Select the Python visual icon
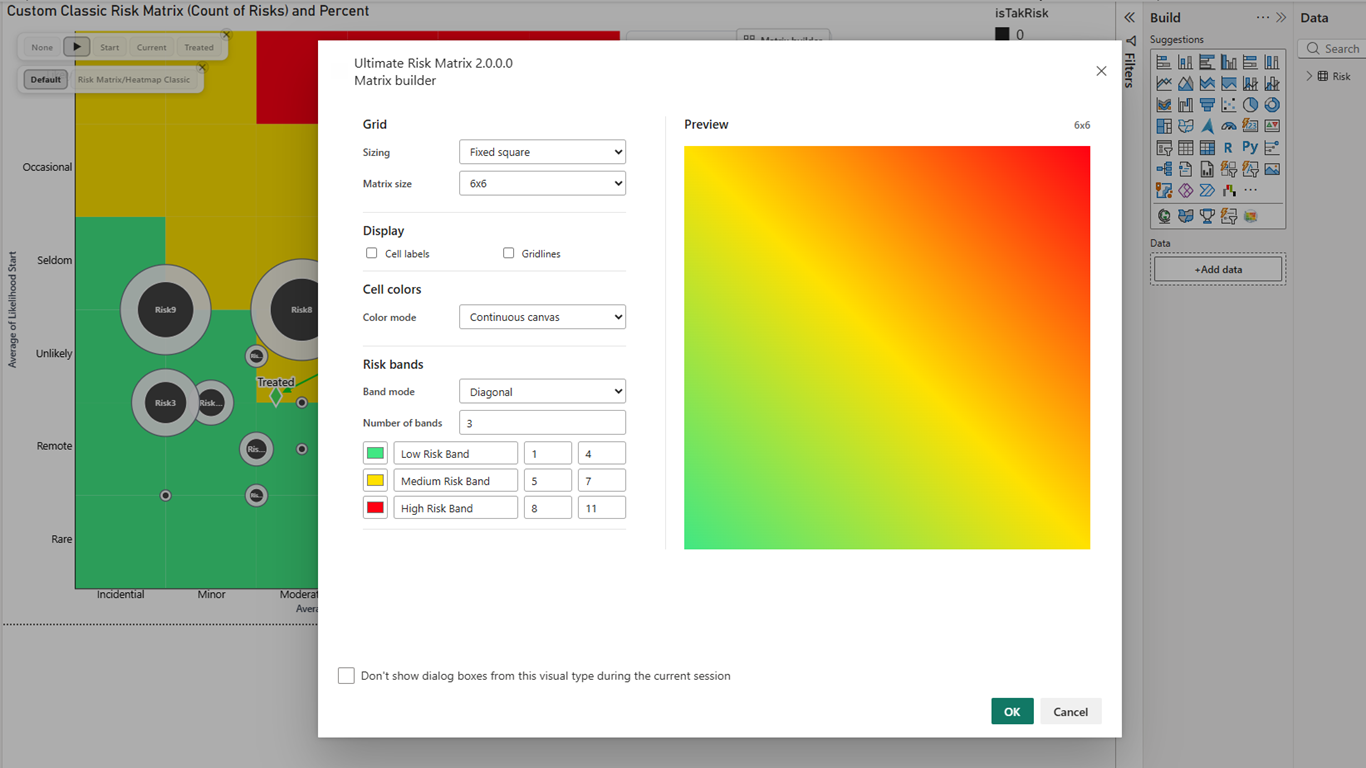 [1250, 147]
